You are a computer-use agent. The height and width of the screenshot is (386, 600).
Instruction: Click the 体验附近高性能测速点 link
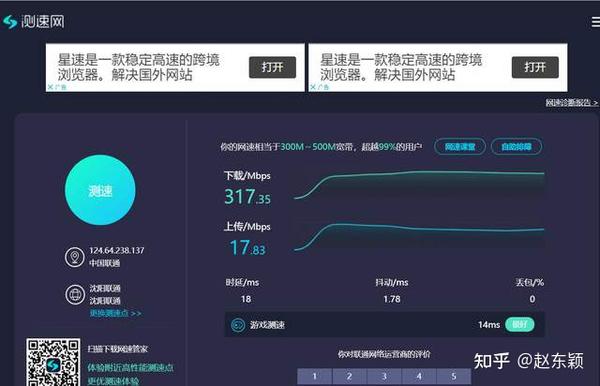pos(130,368)
